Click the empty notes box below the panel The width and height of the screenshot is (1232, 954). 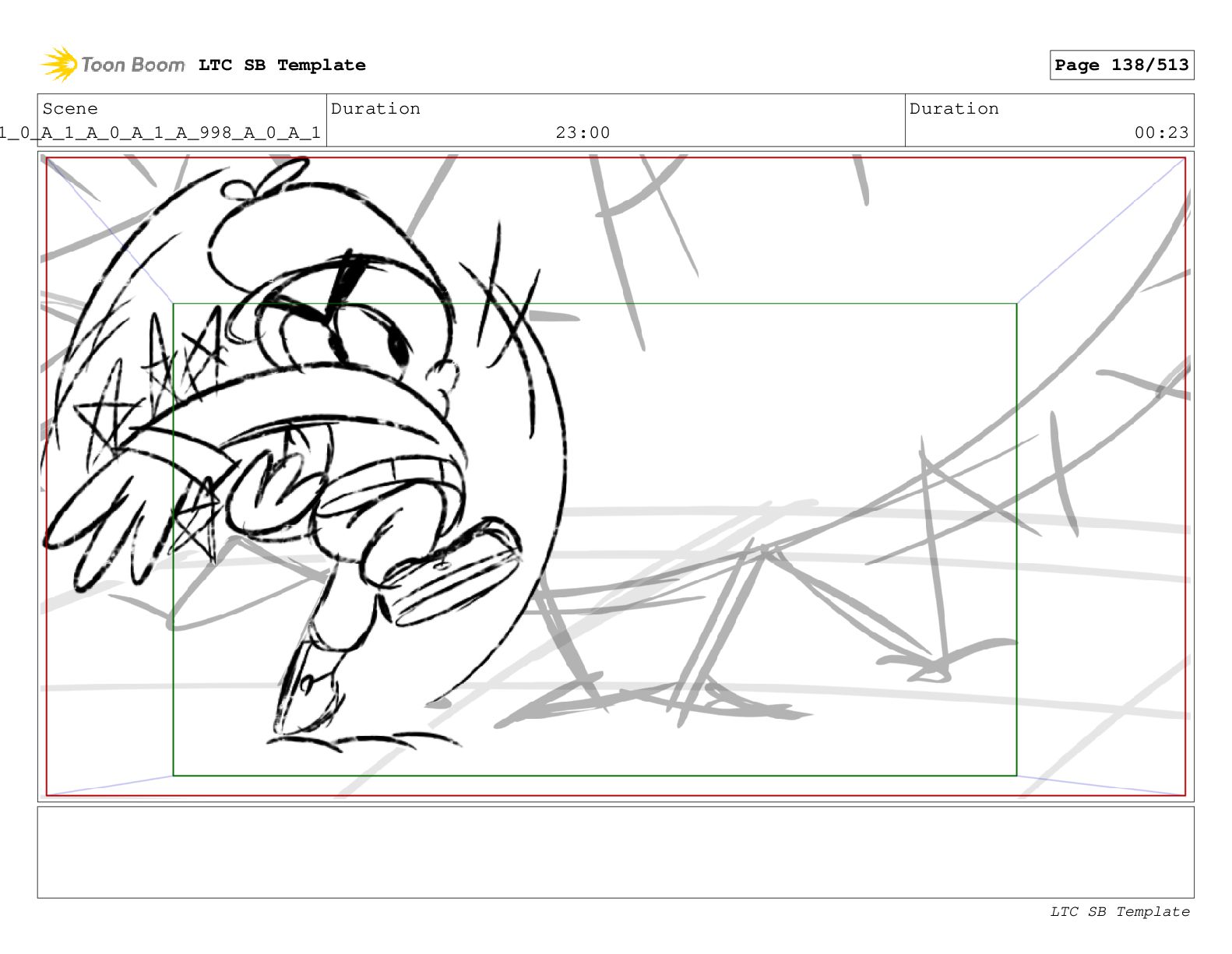click(615, 852)
